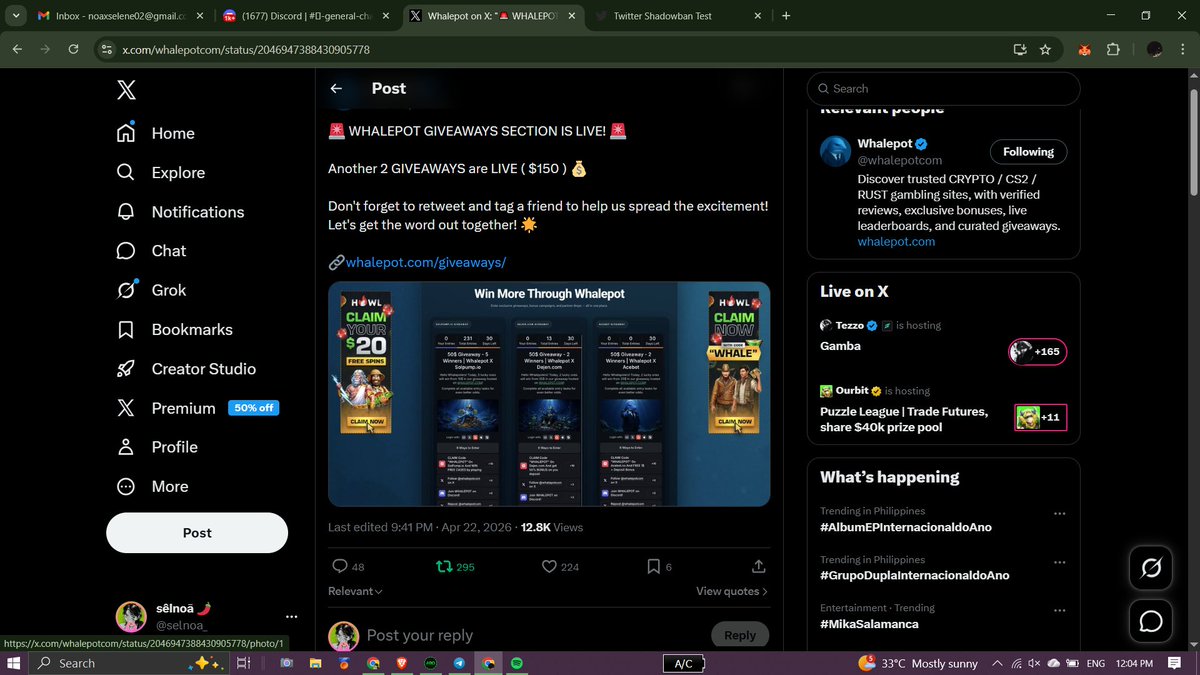Switch to the Discord tab
1200x675 pixels.
[305, 16]
